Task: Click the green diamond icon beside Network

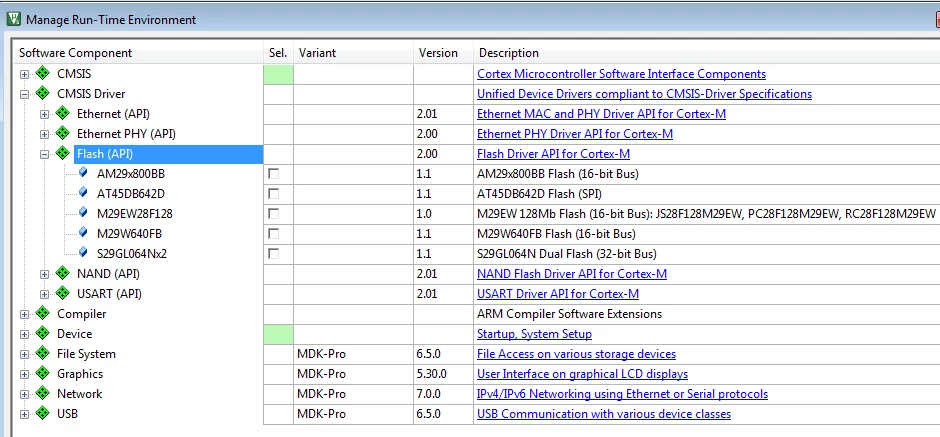Action: (42, 393)
